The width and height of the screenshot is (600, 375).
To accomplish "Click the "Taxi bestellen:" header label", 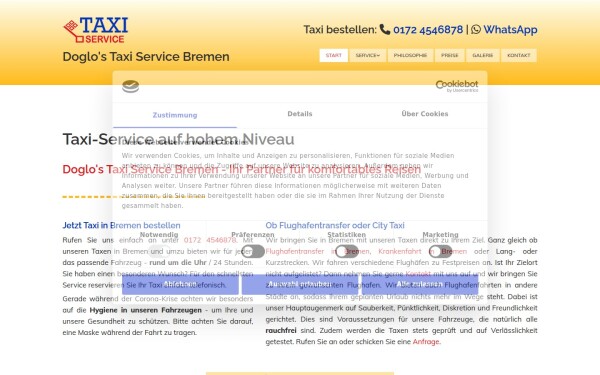I will [340, 29].
